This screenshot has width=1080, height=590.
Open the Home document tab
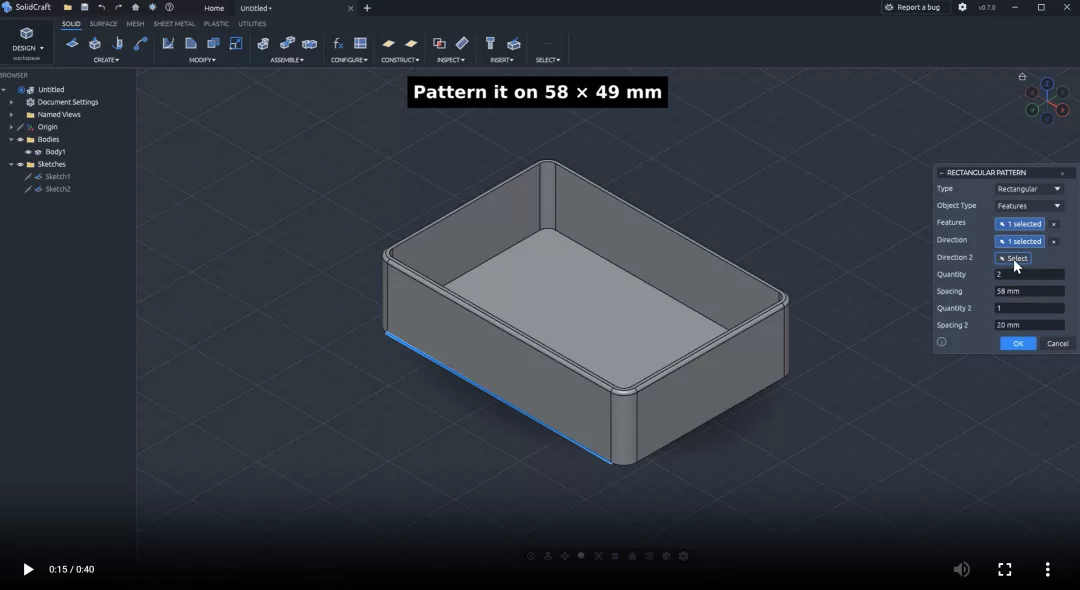pyautogui.click(x=214, y=8)
